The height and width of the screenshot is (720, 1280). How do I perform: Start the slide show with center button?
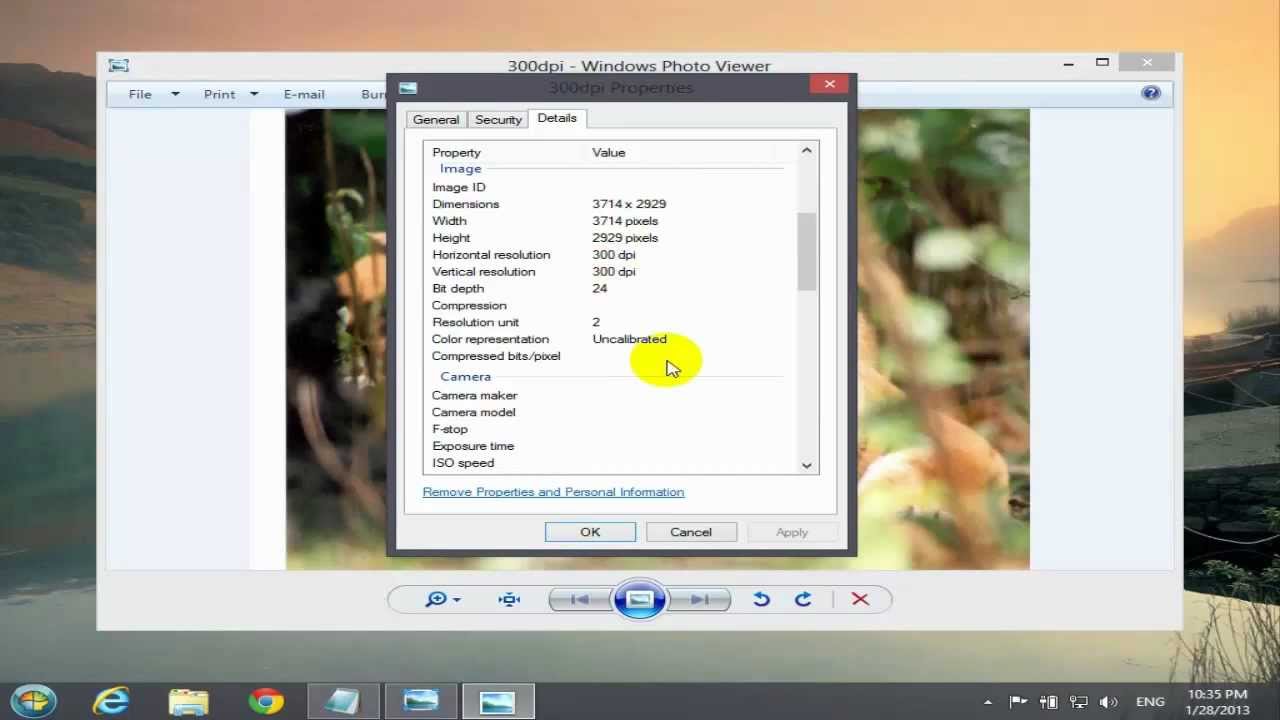640,599
